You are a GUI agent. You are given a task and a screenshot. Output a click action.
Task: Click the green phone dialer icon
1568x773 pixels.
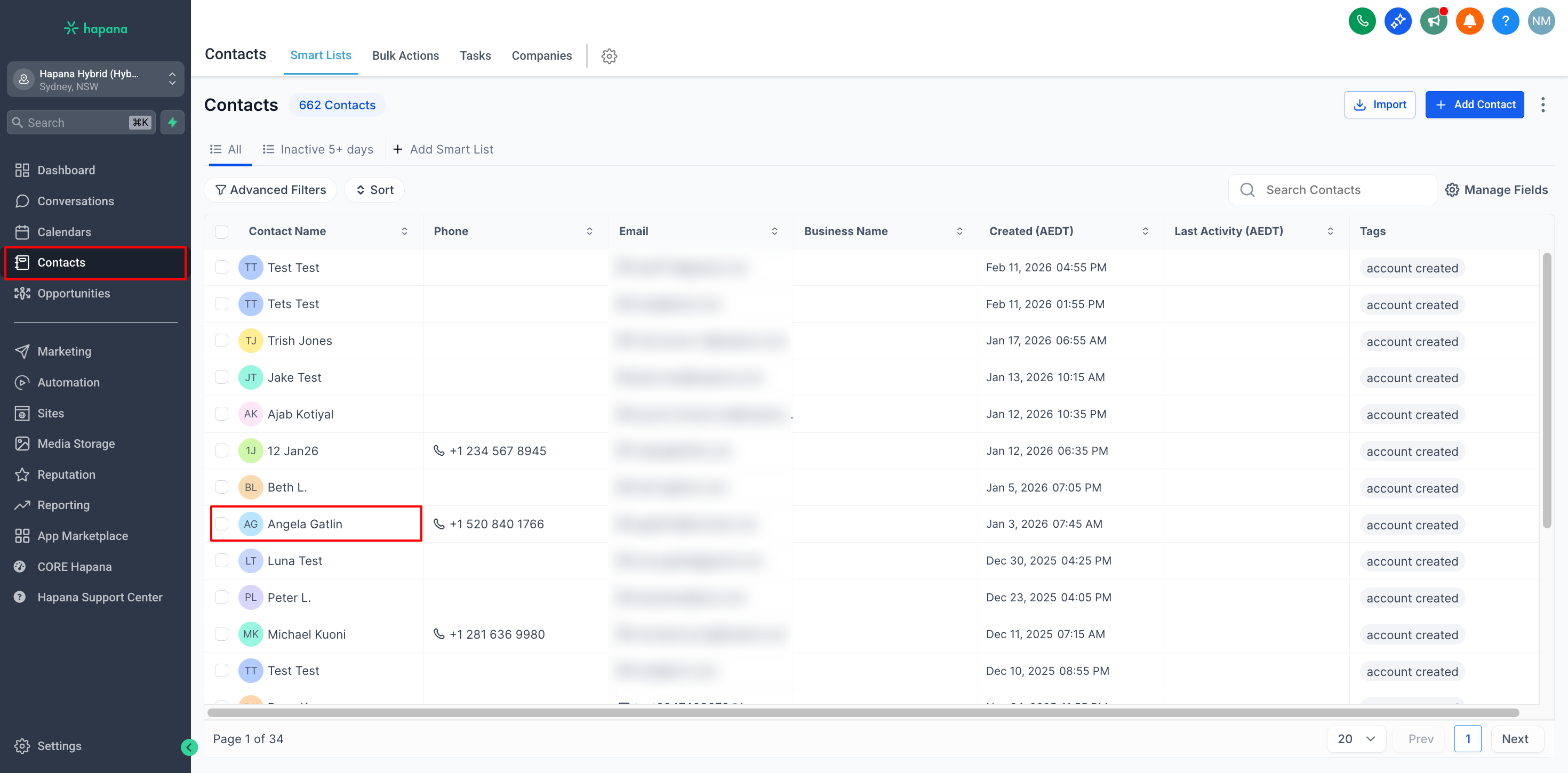(1362, 21)
